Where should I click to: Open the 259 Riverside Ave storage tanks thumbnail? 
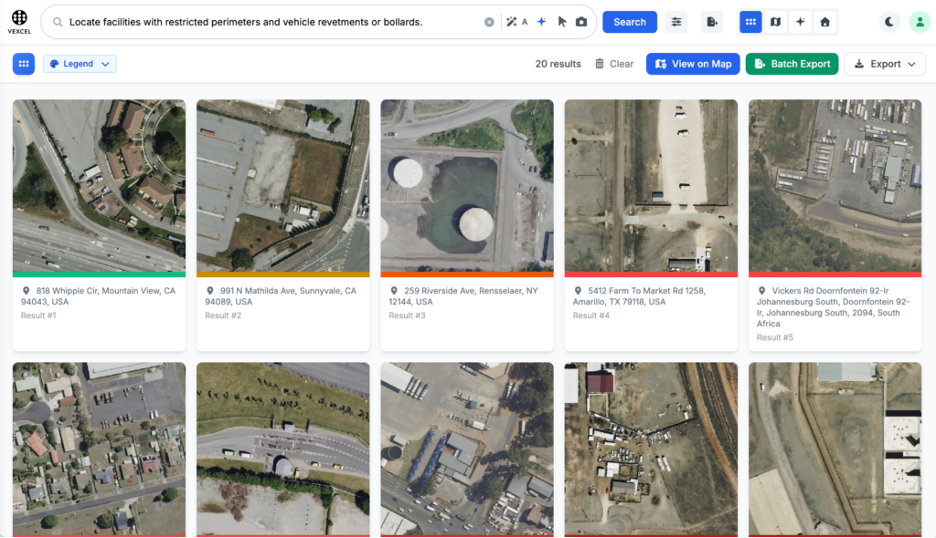point(467,186)
